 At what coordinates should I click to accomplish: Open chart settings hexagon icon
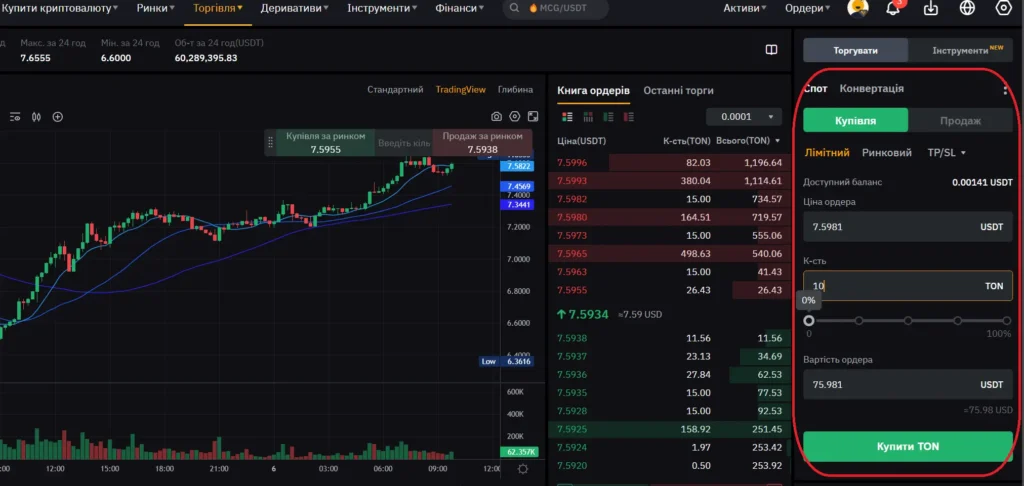click(x=515, y=116)
